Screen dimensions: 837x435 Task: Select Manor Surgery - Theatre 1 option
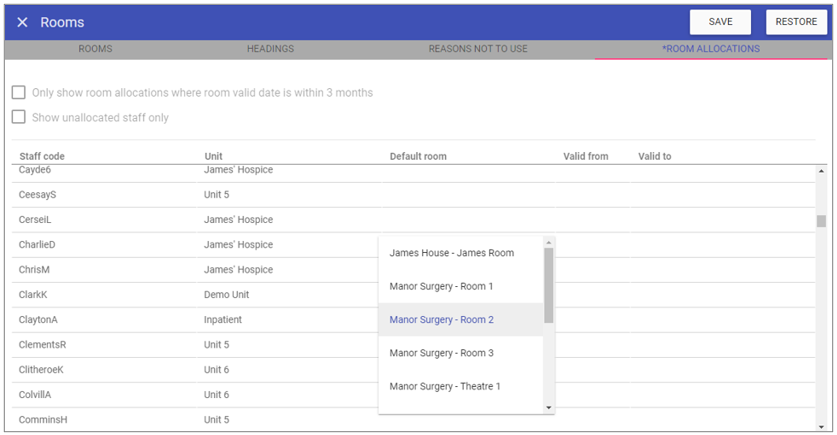(445, 386)
